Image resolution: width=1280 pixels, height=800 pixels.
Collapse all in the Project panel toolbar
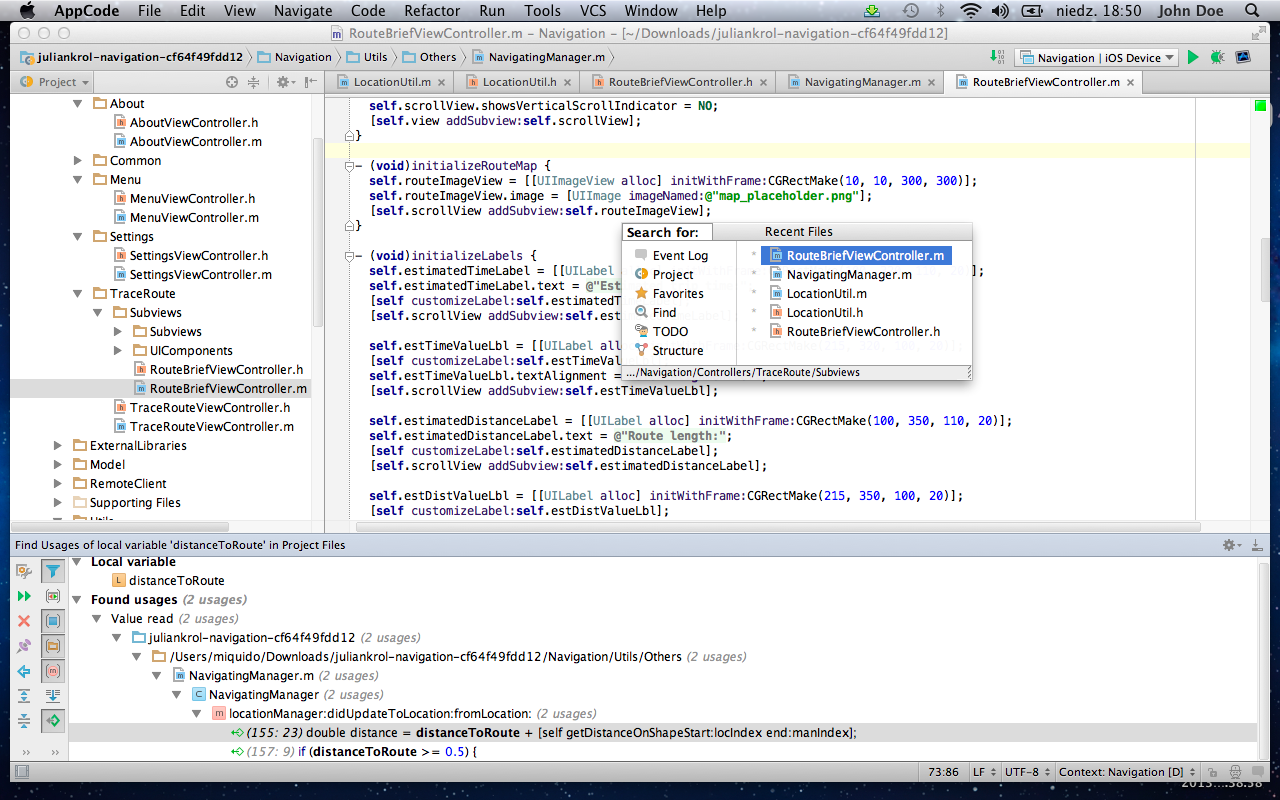click(253, 82)
